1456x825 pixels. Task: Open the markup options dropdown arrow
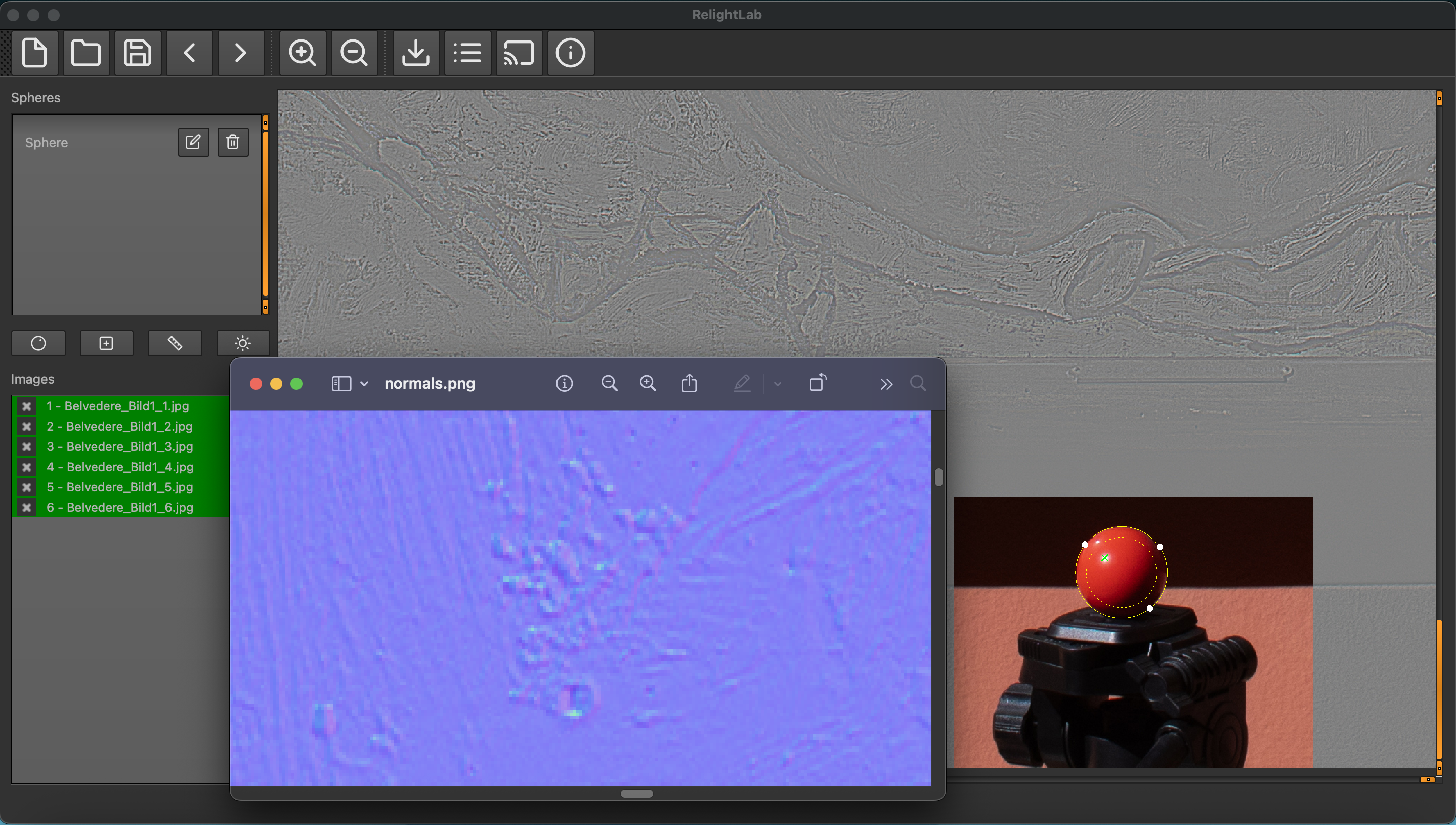(777, 384)
